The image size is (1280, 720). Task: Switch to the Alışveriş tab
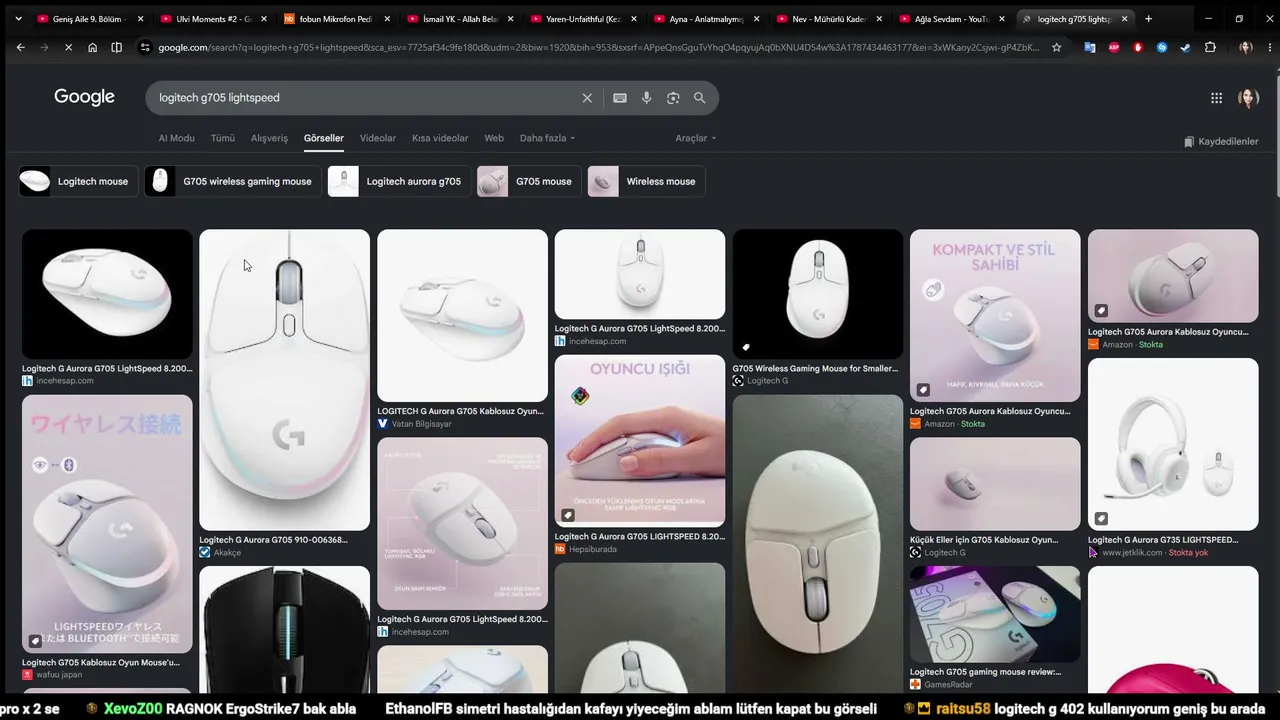click(269, 138)
